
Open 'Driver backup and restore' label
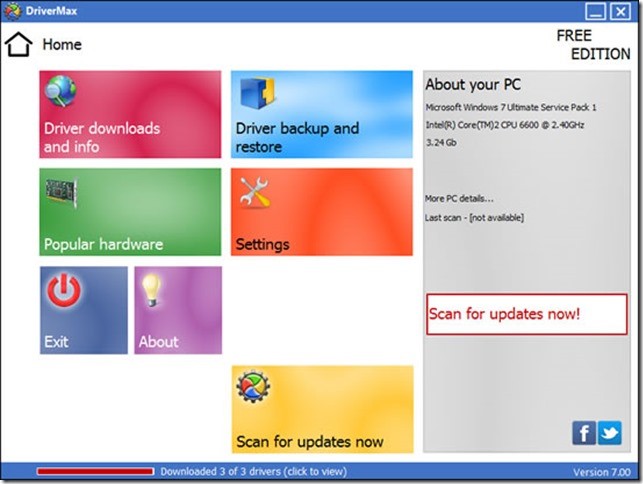(297, 137)
